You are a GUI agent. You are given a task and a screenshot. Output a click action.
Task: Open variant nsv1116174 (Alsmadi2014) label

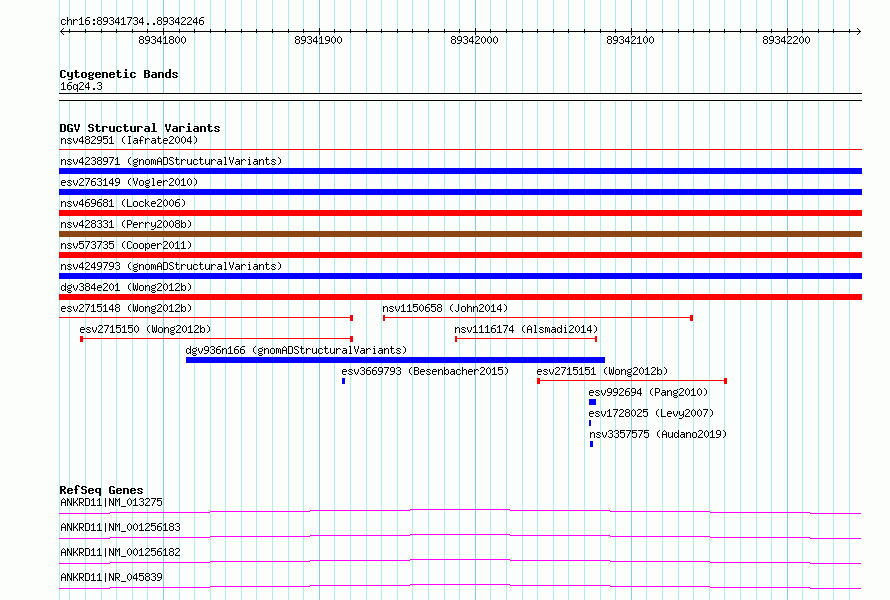[x=526, y=329]
